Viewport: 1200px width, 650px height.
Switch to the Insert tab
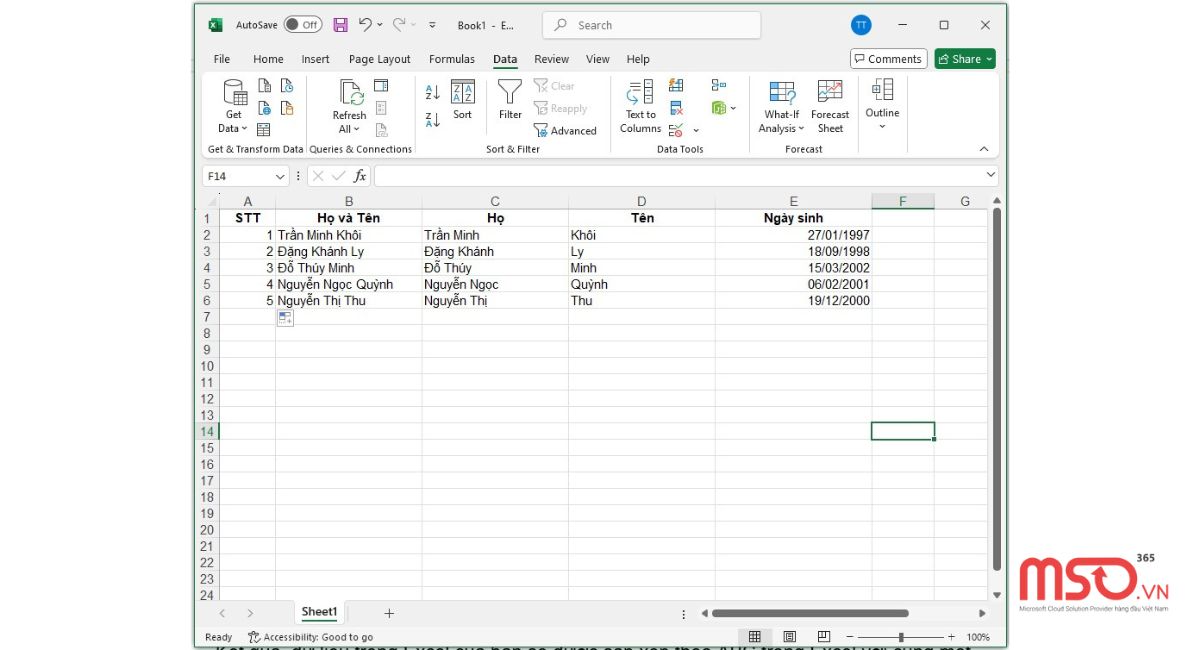[x=316, y=59]
